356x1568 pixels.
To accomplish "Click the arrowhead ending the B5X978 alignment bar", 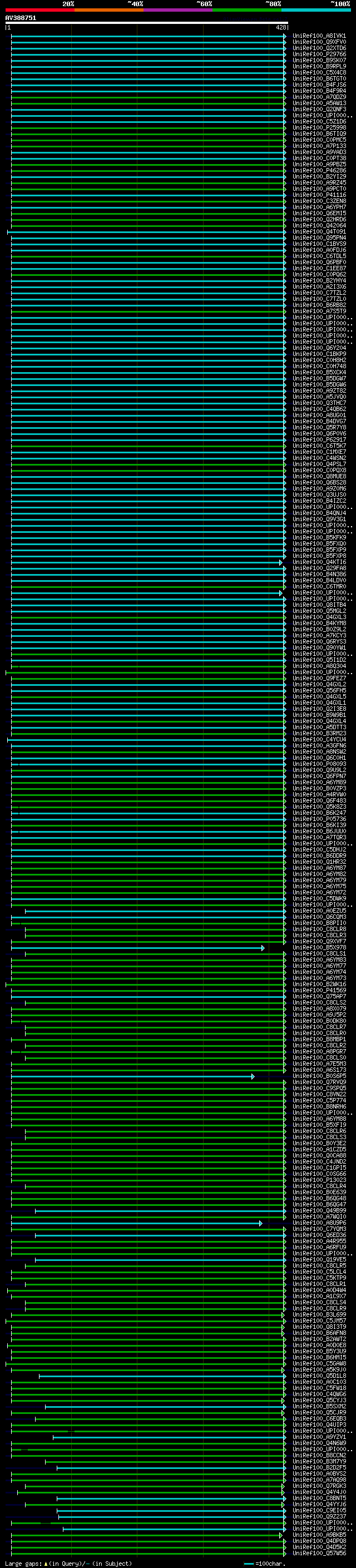I will click(x=263, y=948).
